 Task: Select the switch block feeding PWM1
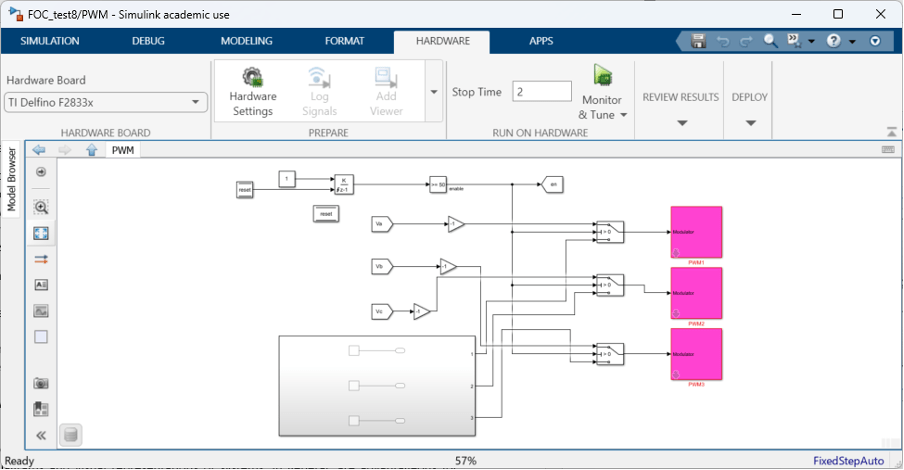[610, 232]
